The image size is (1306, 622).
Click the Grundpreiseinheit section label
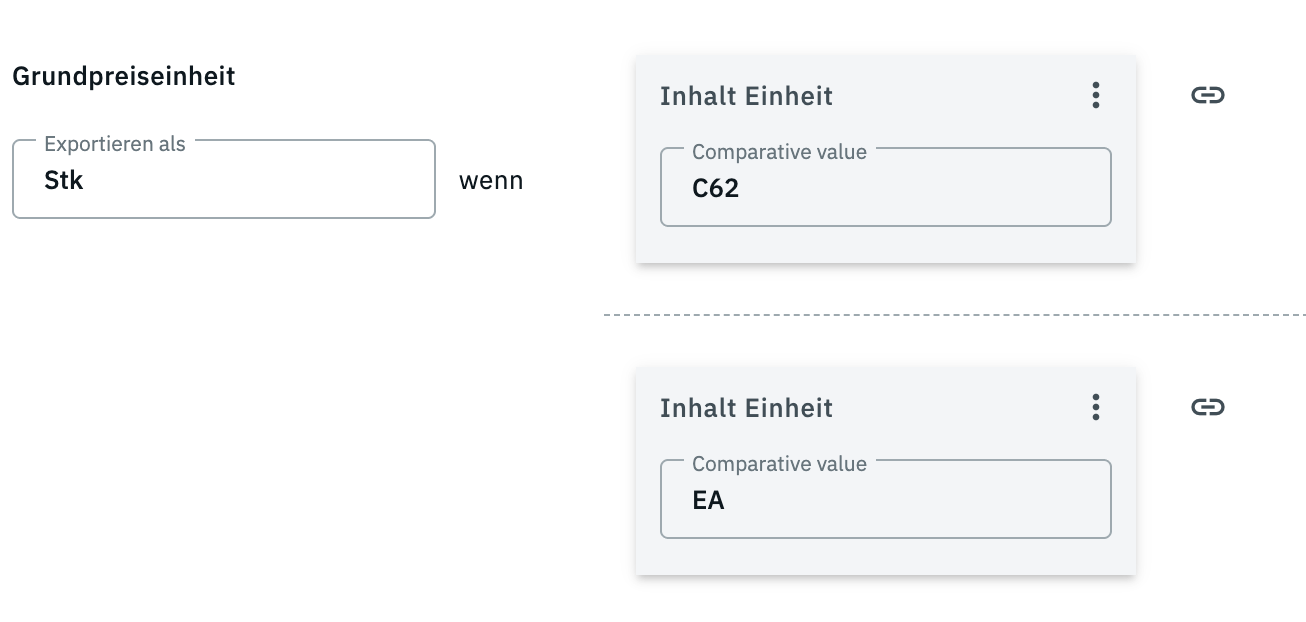tap(123, 76)
